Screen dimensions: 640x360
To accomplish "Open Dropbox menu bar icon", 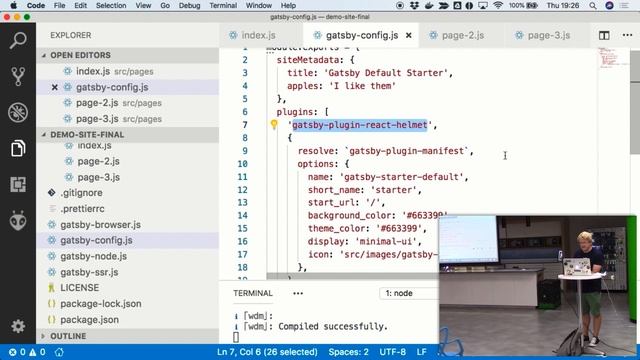I will point(414,5).
